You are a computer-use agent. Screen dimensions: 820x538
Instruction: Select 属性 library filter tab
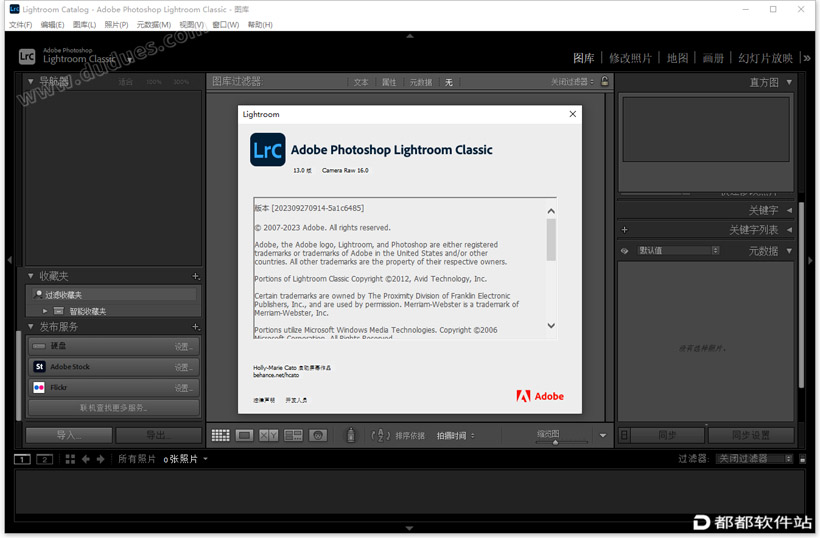coord(389,82)
